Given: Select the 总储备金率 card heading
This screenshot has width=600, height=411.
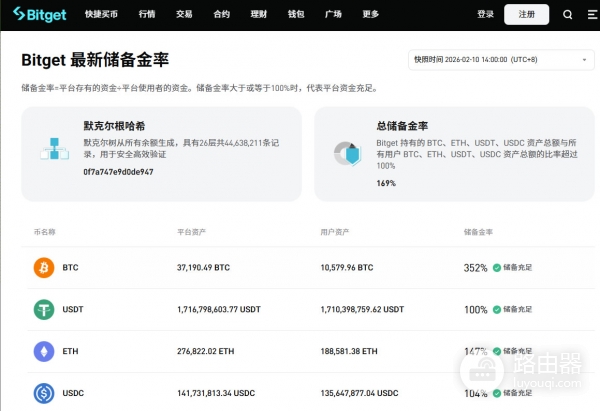Looking at the screenshot, I should tap(402, 126).
